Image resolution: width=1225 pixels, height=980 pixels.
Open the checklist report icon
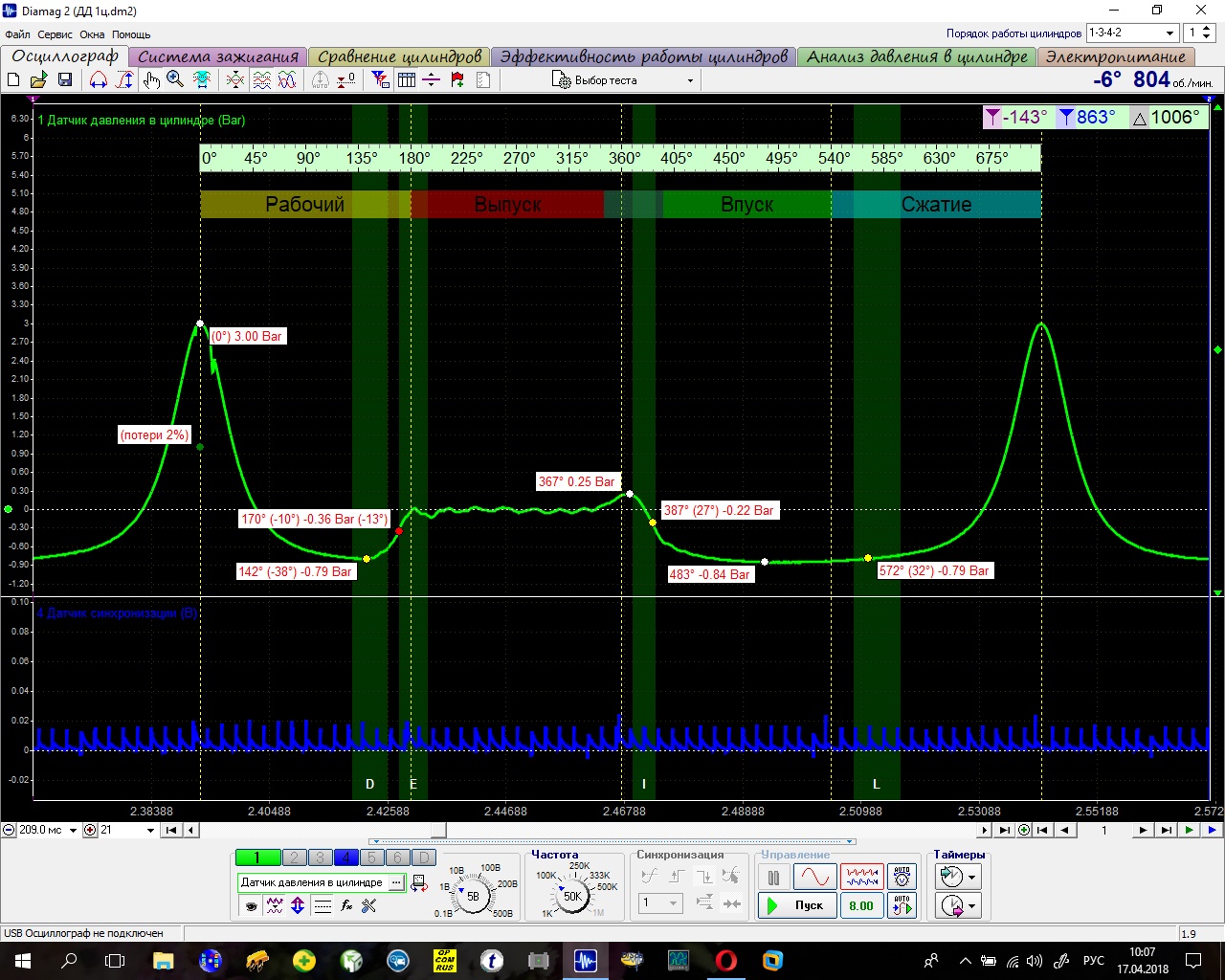pyautogui.click(x=483, y=80)
